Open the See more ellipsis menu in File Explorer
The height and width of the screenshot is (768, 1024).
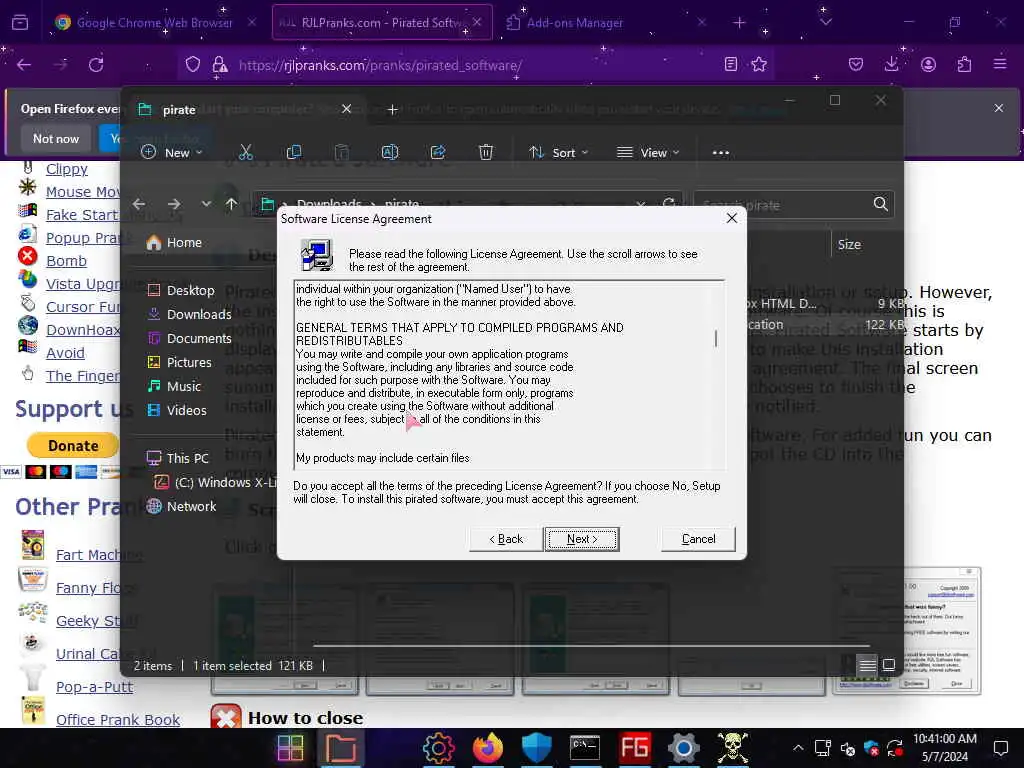pos(720,153)
